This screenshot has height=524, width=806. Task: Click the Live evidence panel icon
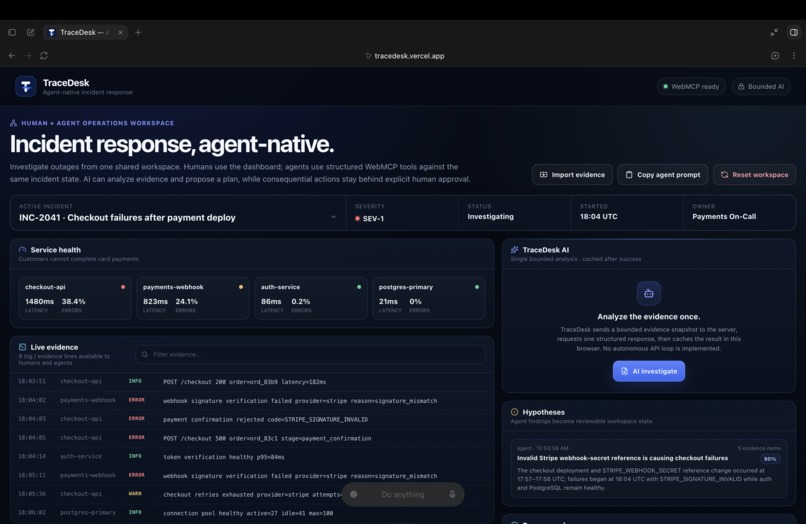(x=23, y=347)
